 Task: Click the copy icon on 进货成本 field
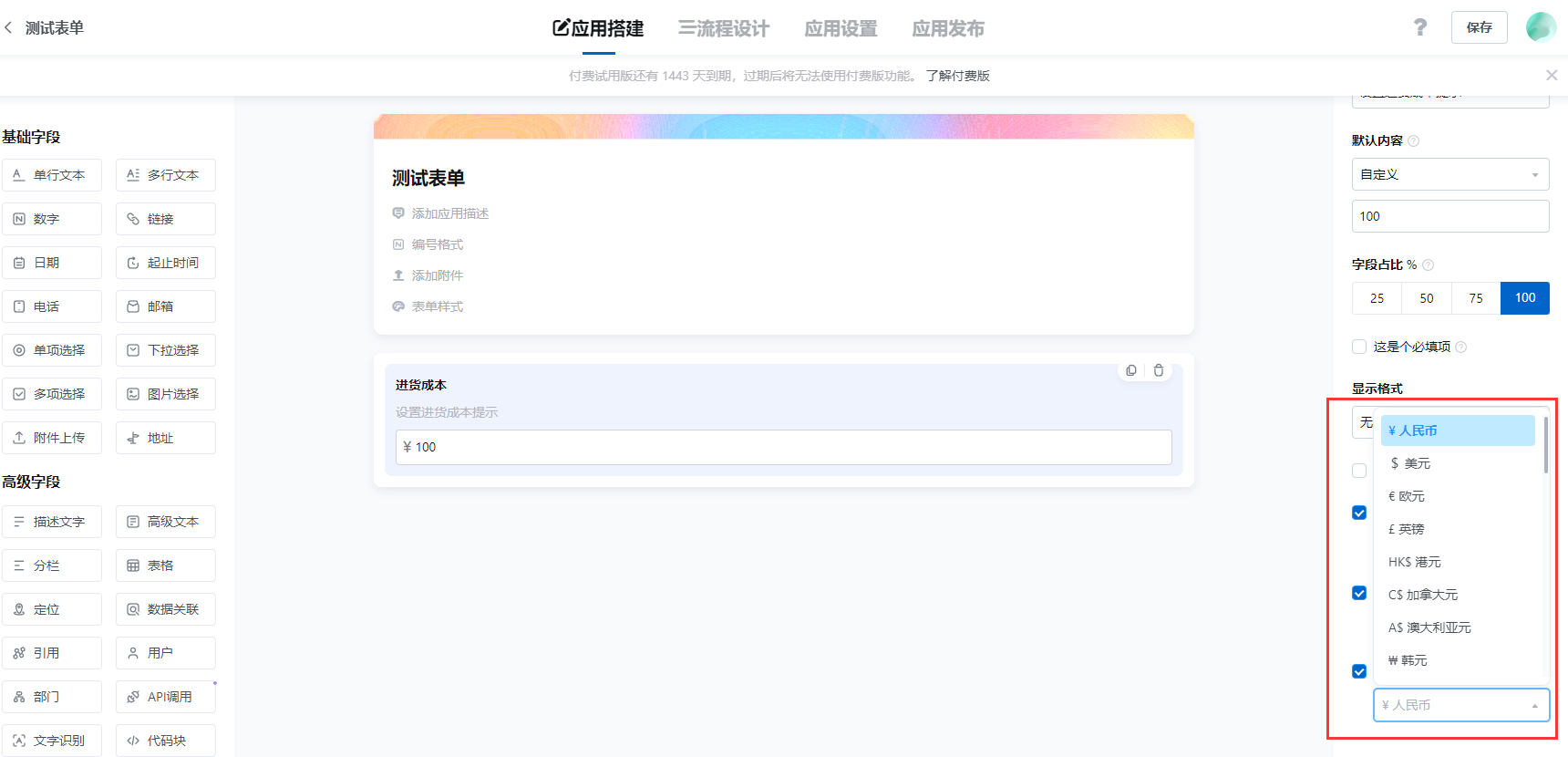coord(1131,370)
